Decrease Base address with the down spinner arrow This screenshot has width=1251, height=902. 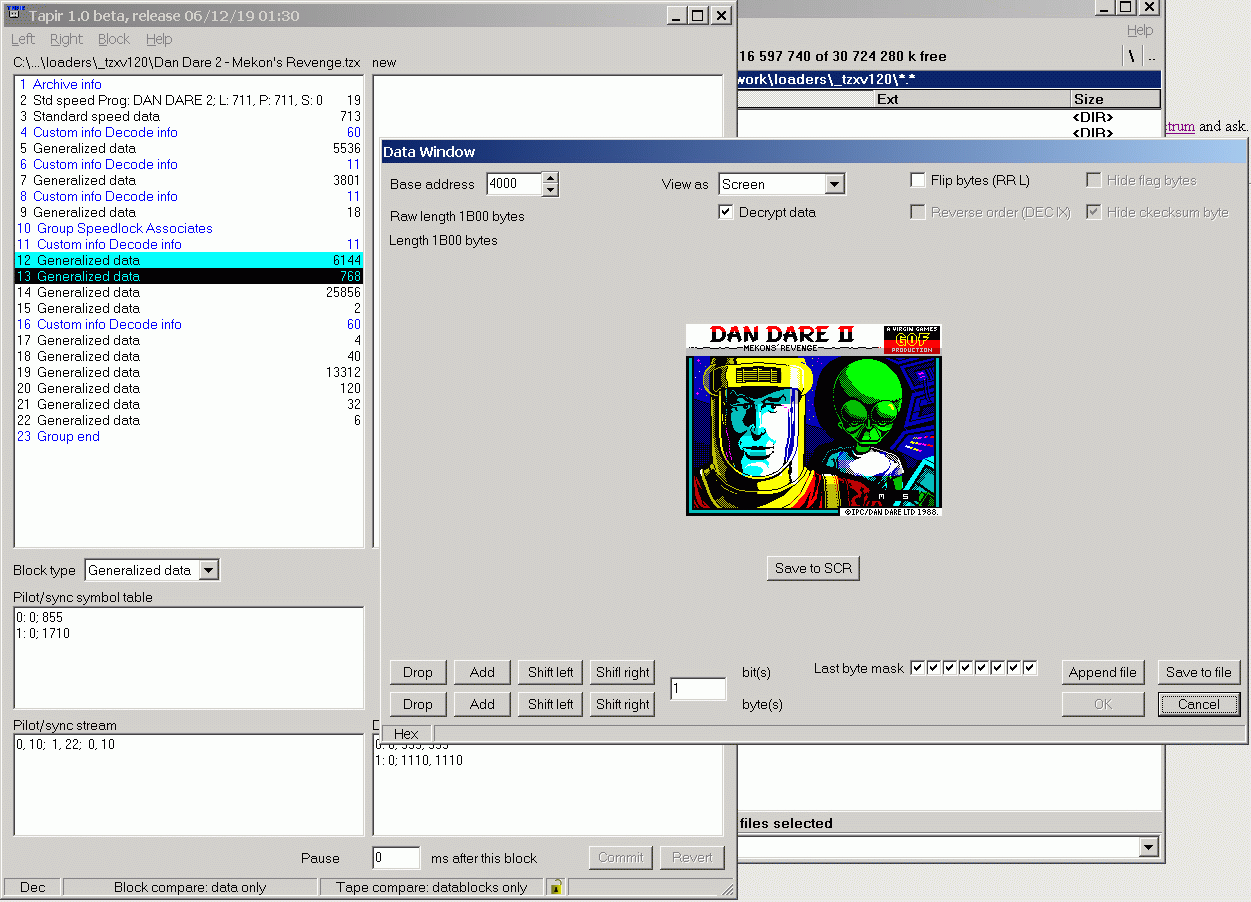coord(550,190)
